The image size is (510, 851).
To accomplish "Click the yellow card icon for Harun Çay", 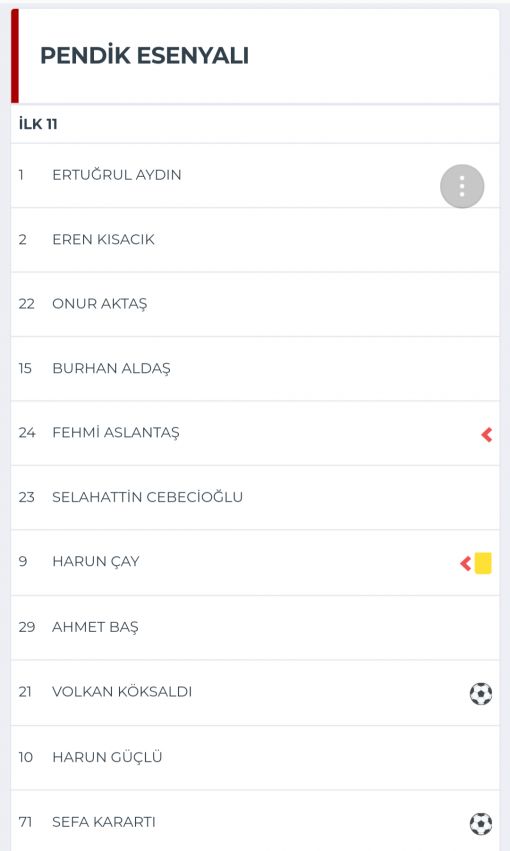I will click(x=483, y=563).
